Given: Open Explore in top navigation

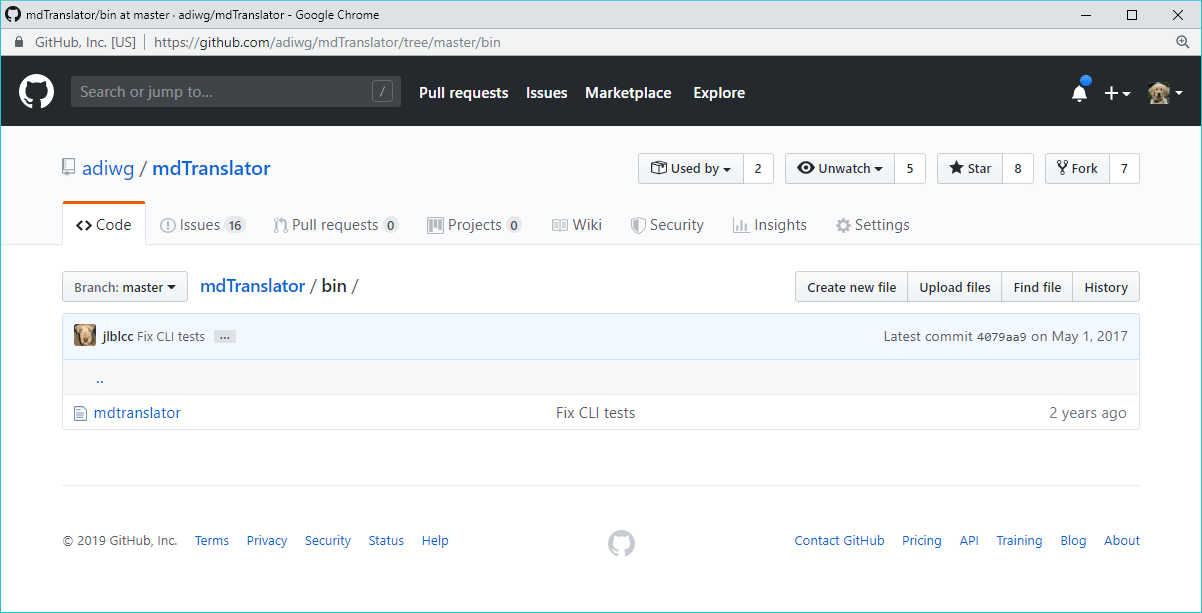Looking at the screenshot, I should (x=719, y=93).
